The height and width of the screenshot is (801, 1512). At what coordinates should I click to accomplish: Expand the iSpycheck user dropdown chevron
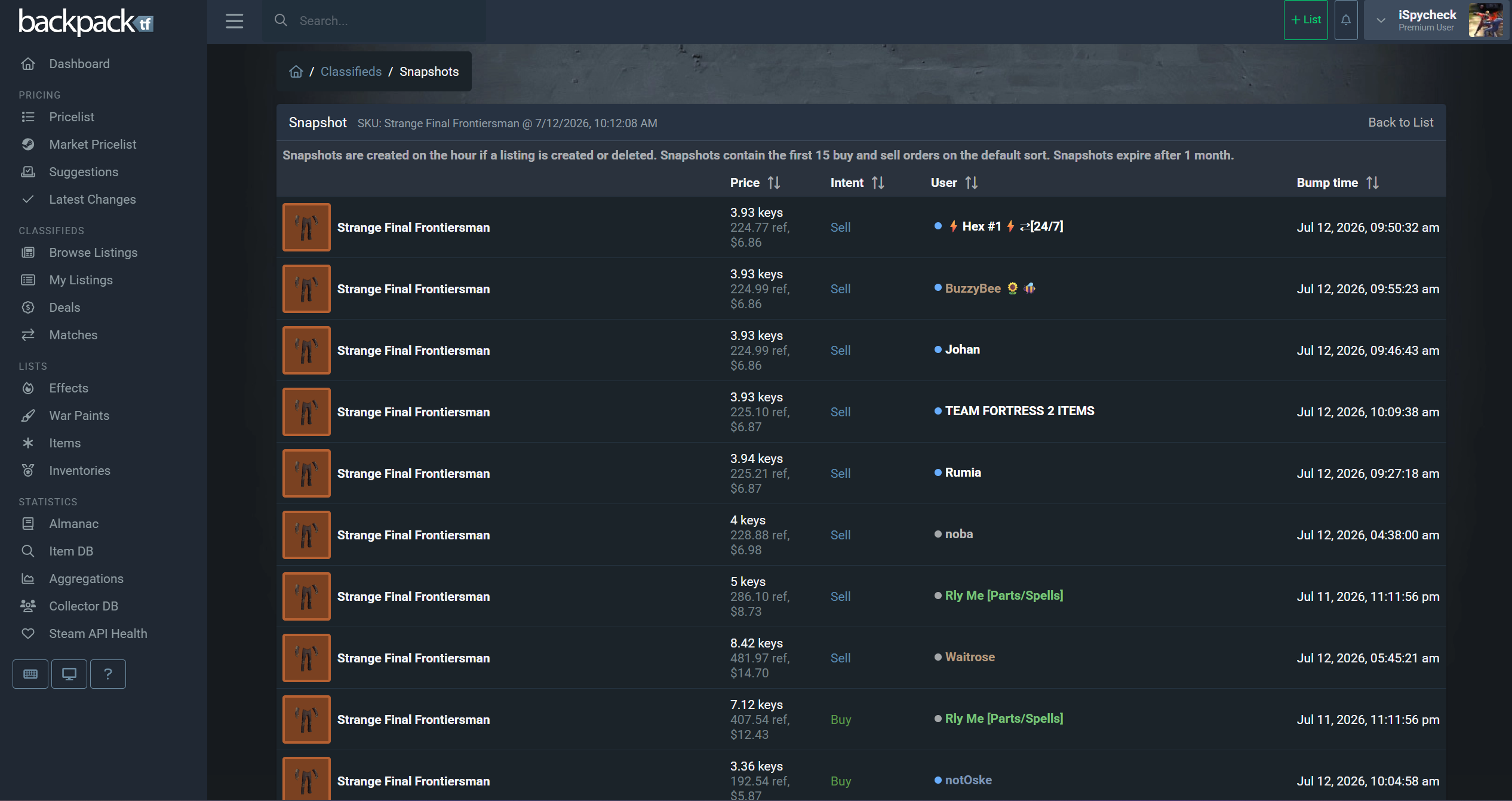1381,20
